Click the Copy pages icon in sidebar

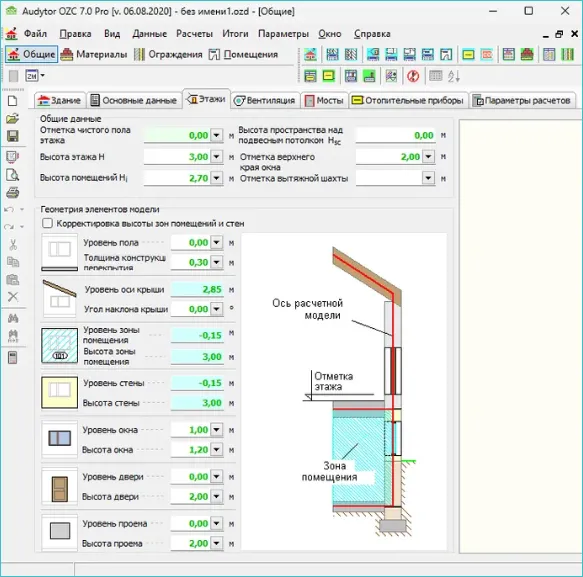(x=13, y=262)
